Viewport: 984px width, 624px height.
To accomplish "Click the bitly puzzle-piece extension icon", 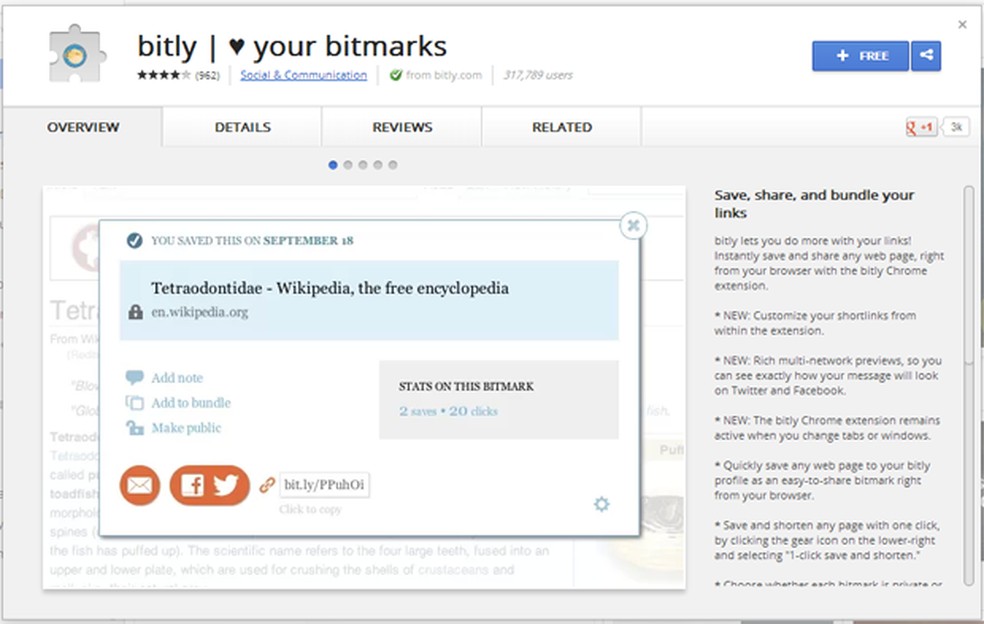I will (x=77, y=53).
